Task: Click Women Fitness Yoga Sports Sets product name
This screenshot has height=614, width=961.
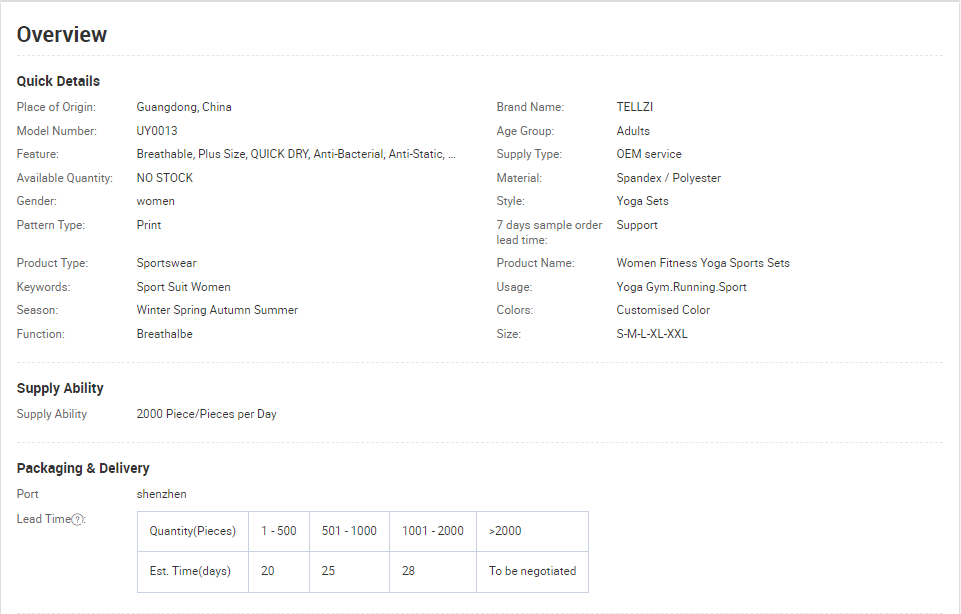Action: pyautogui.click(x=703, y=263)
